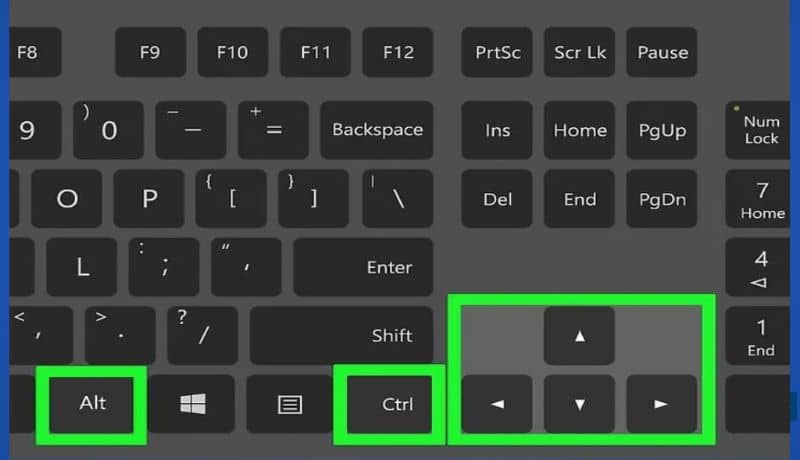Click the Del key
This screenshot has width=800, height=460.
[497, 199]
